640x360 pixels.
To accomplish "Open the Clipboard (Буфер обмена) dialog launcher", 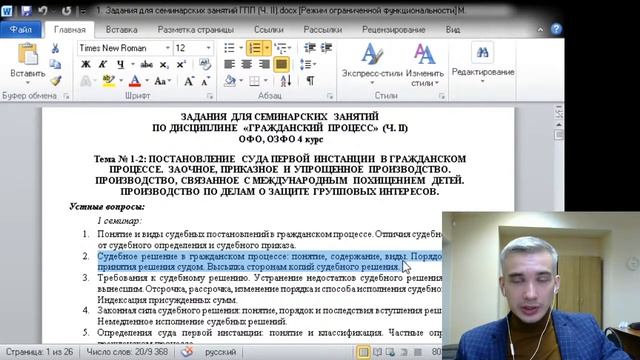I will click(x=66, y=96).
